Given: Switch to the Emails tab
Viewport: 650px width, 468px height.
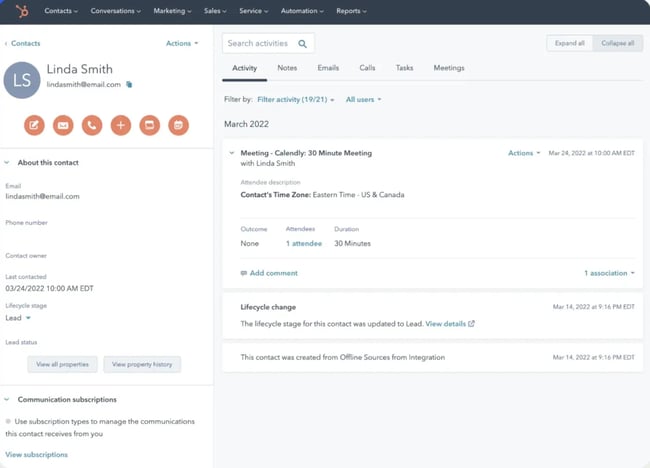Looking at the screenshot, I should tap(328, 68).
